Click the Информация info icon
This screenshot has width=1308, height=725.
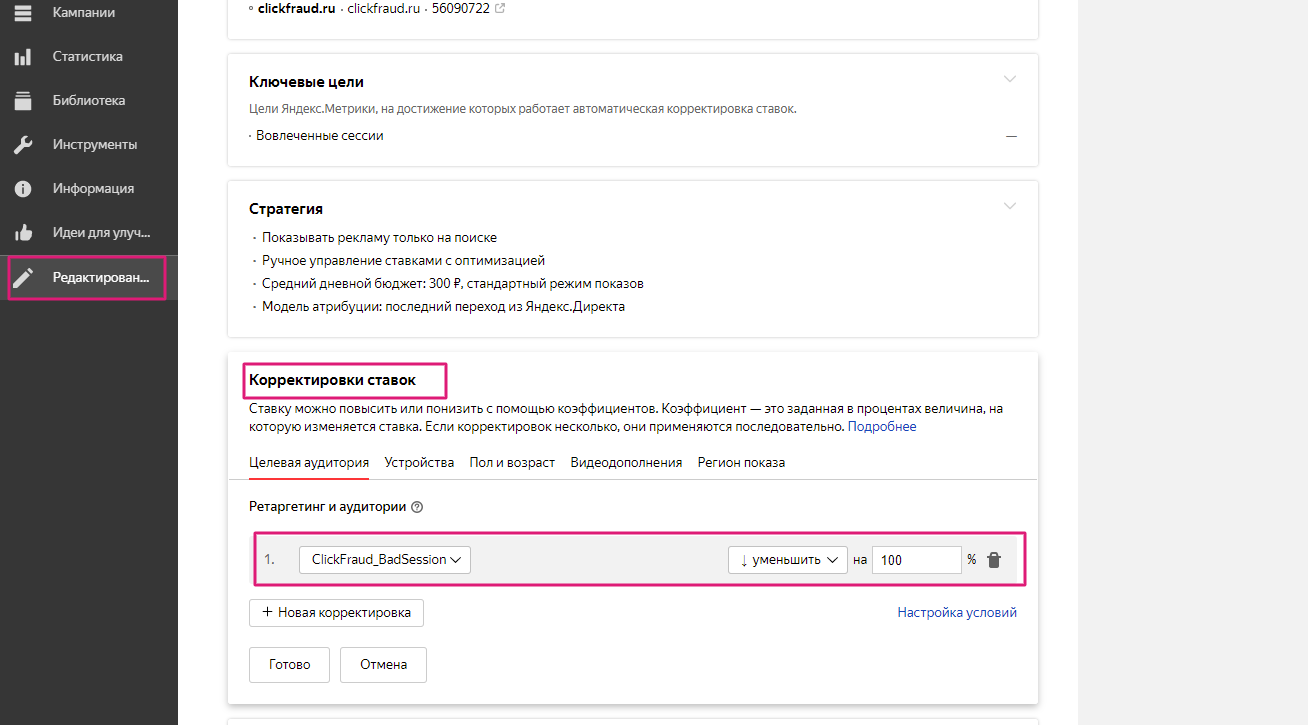point(23,189)
